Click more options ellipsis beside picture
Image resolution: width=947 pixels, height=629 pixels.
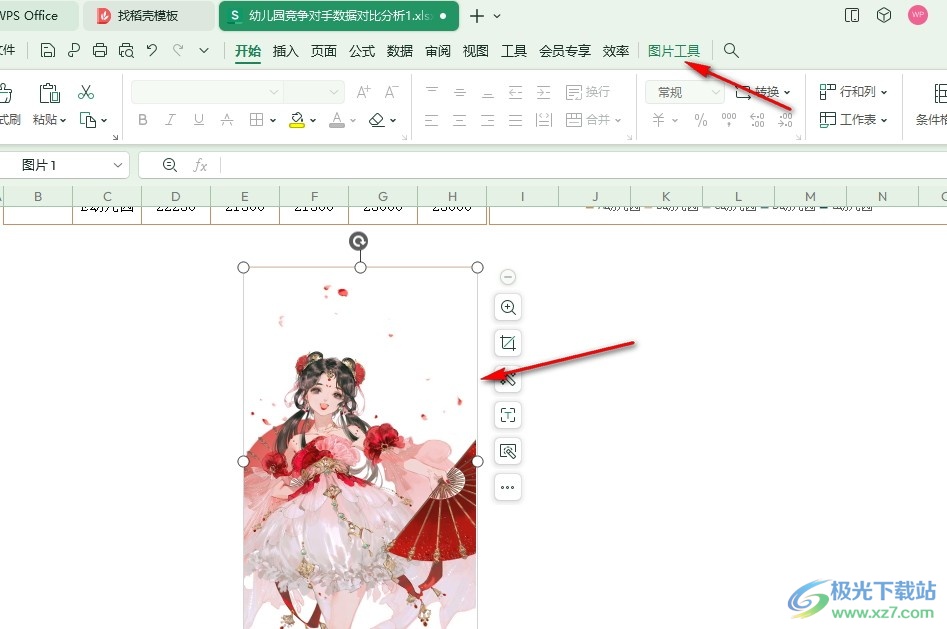pos(508,487)
